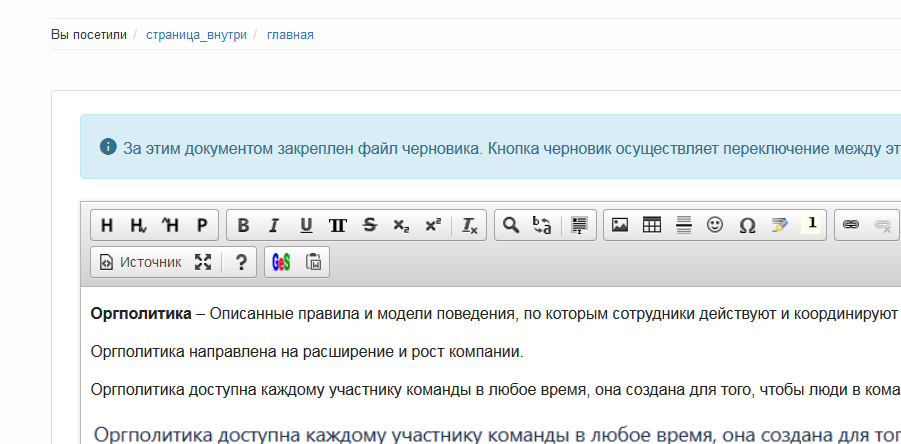Go to the главная breadcrumb link
901x444 pixels.
pos(290,34)
